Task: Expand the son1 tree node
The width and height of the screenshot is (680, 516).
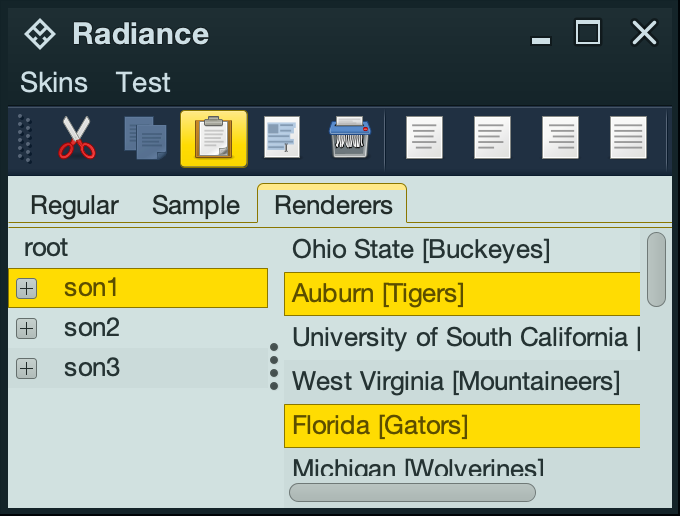Action: pyautogui.click(x=27, y=289)
